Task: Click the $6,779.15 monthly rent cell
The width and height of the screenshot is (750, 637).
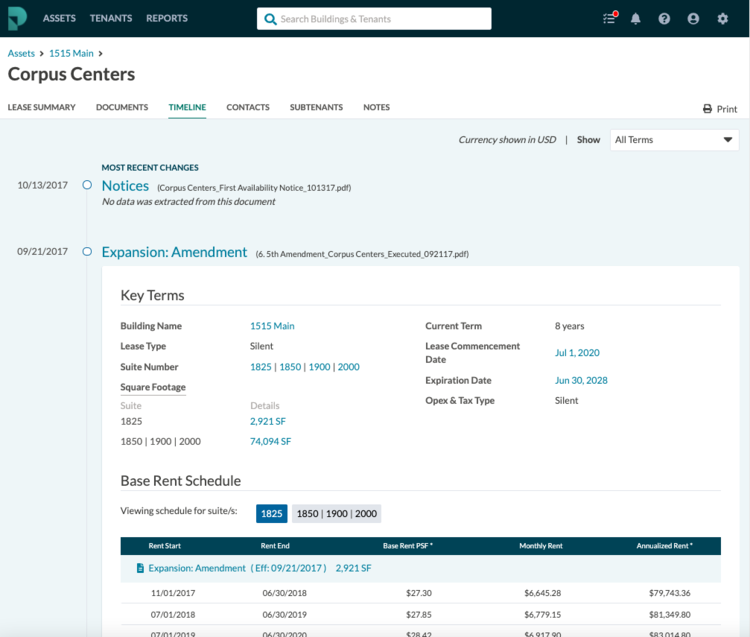Action: tap(543, 615)
